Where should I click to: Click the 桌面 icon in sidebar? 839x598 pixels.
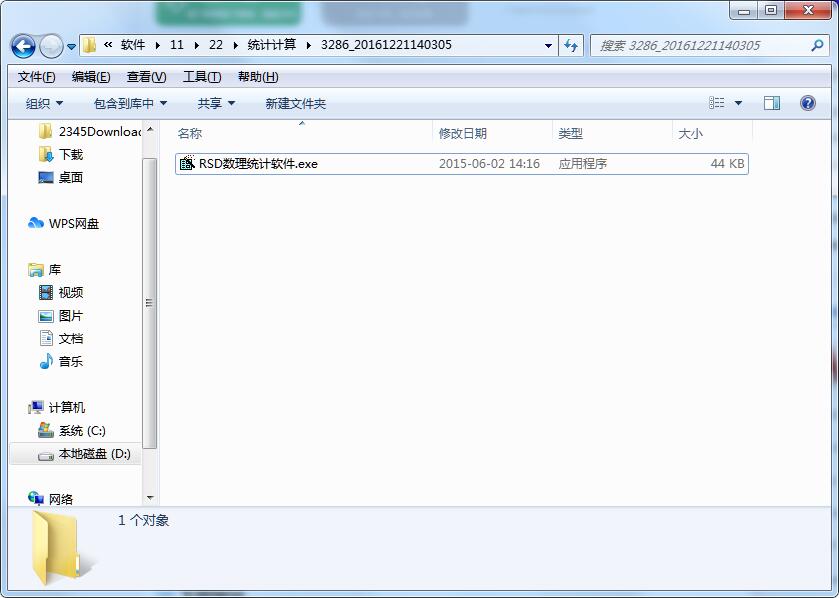click(46, 178)
